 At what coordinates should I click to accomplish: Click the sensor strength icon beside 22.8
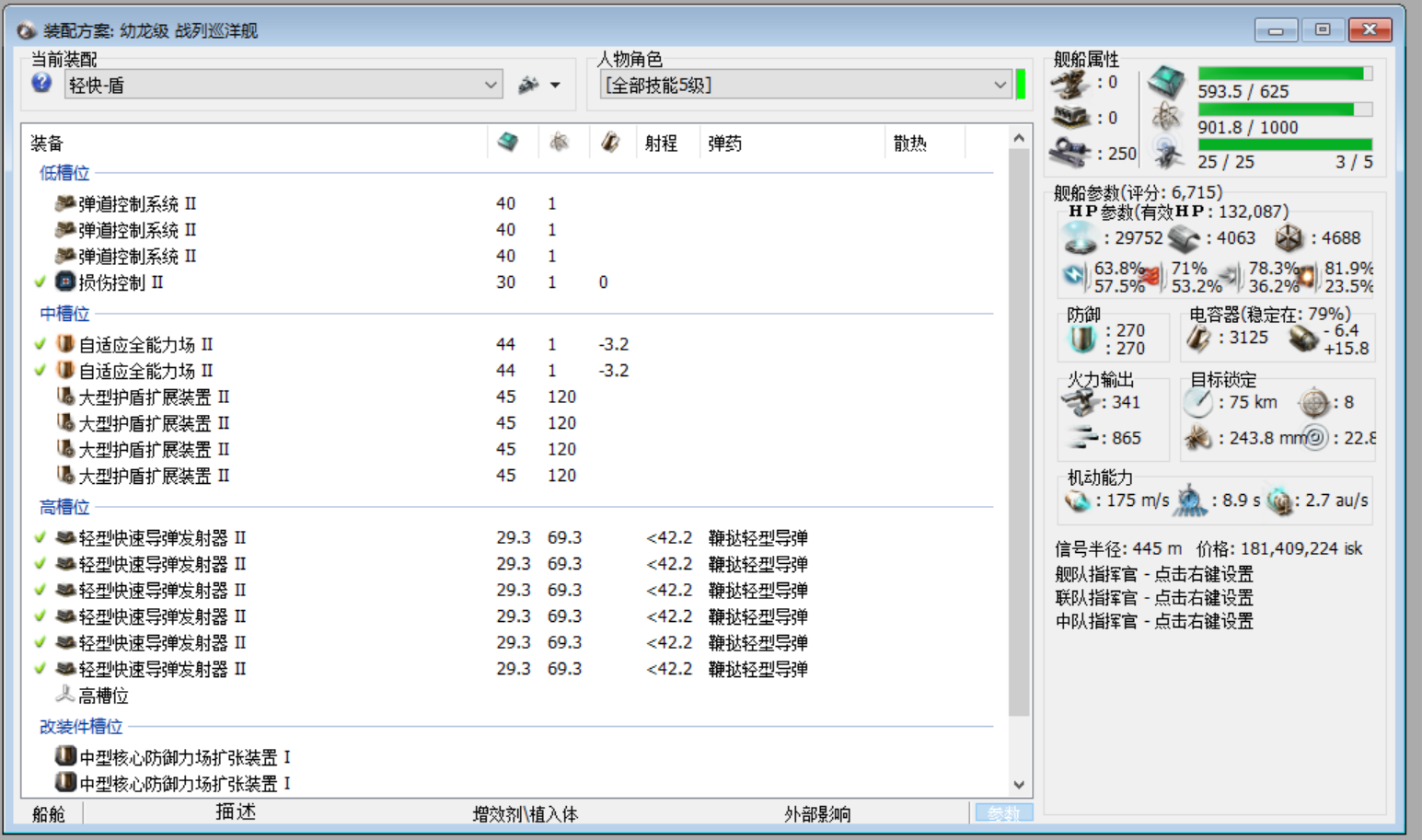click(x=1316, y=438)
